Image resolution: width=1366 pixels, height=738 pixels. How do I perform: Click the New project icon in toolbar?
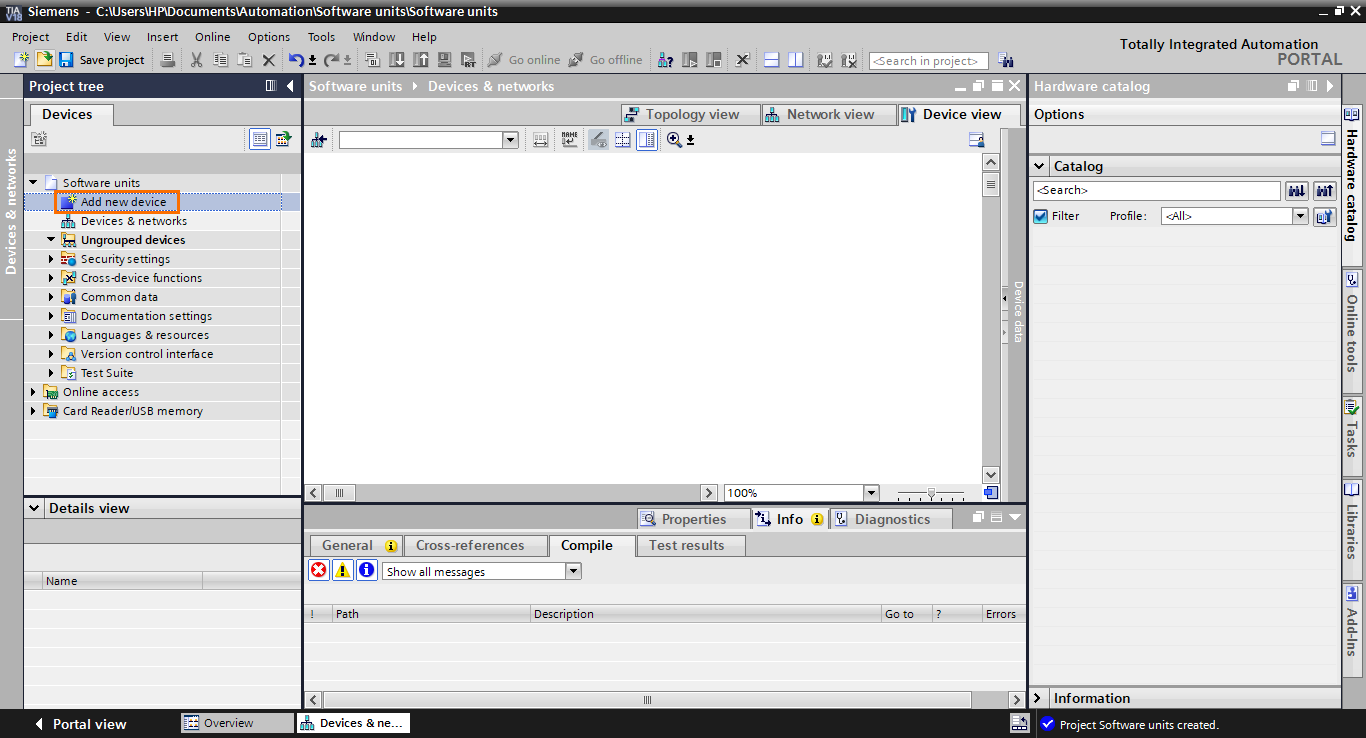point(21,60)
